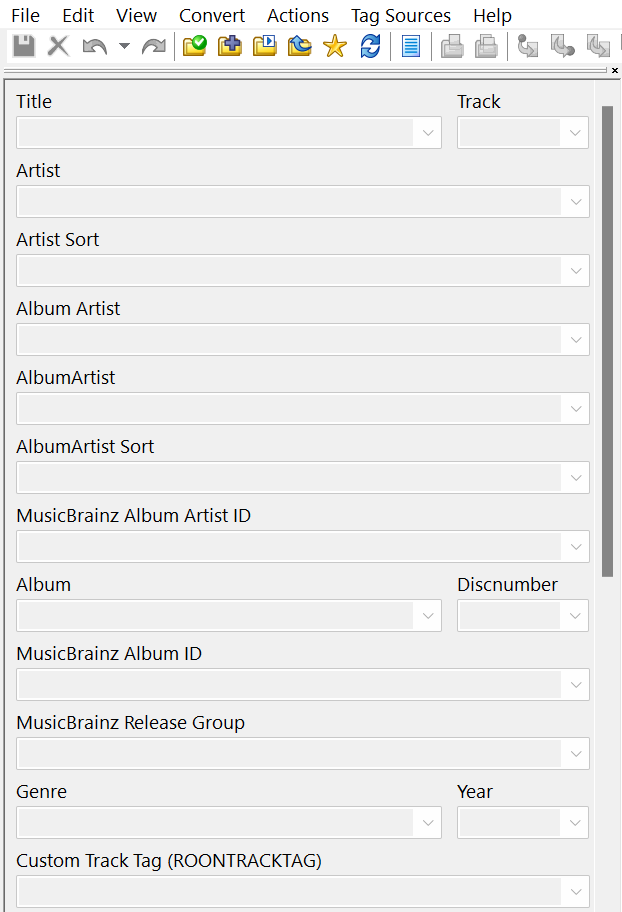The height and width of the screenshot is (912, 622).
Task: Click the Remove tag X icon
Action: [59, 46]
